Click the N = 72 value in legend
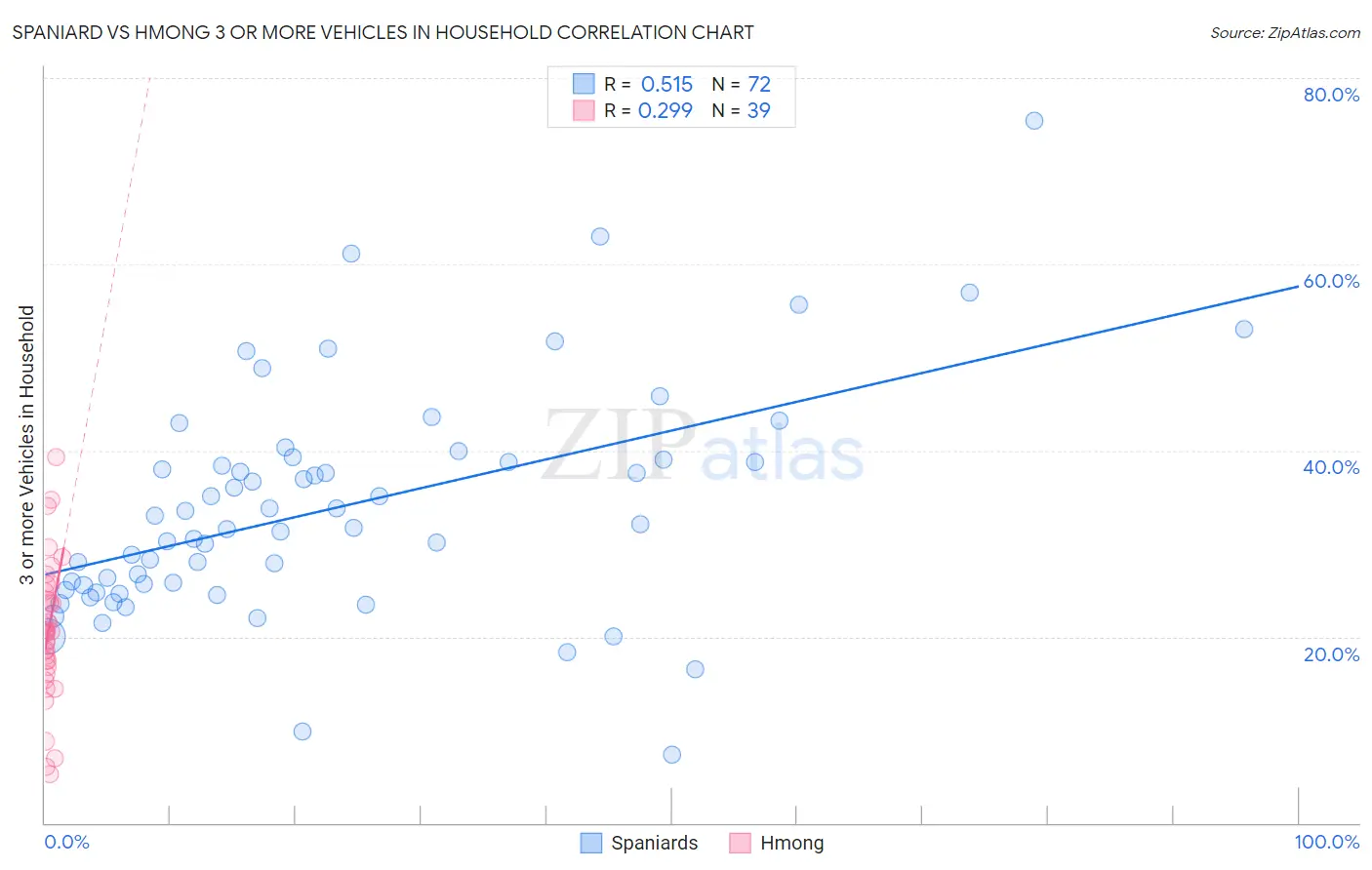Screen dimensions: 1372x870 pyautogui.click(x=741, y=84)
